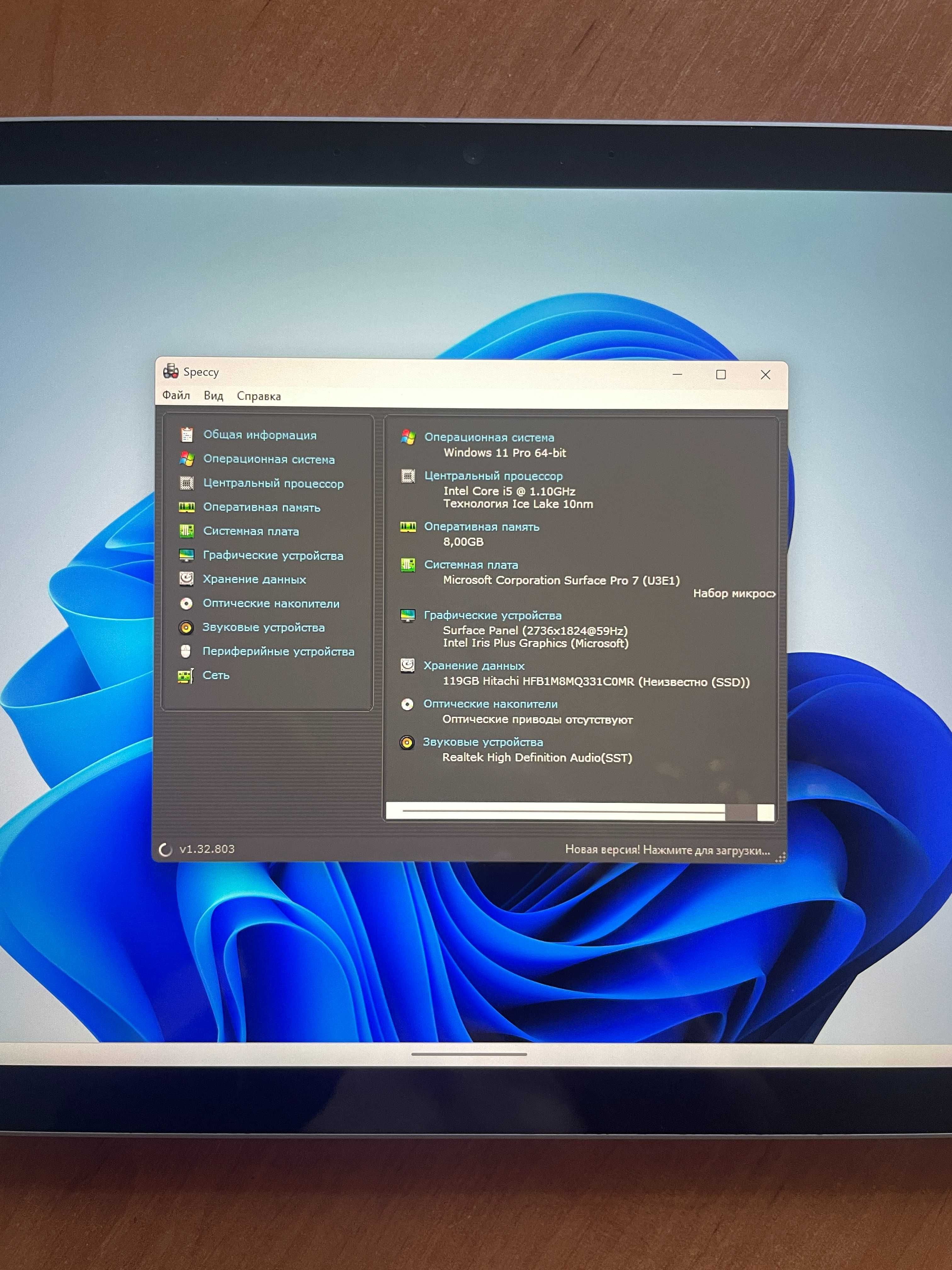
Task: Select Центральный процессор in the sidebar
Action: coord(273,483)
